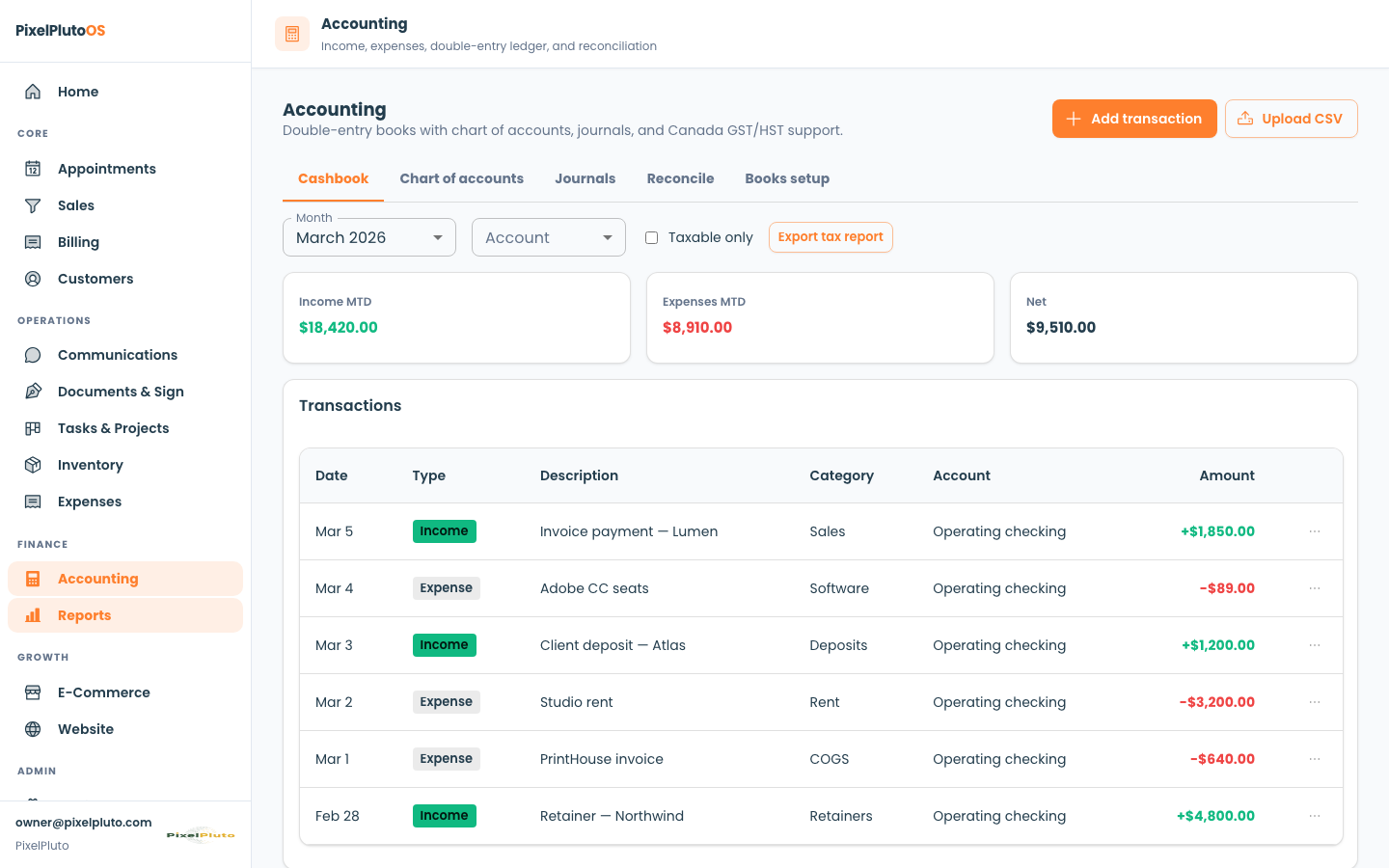Expand the Account filter dropdown
This screenshot has height=868, width=1389.
[x=549, y=237]
